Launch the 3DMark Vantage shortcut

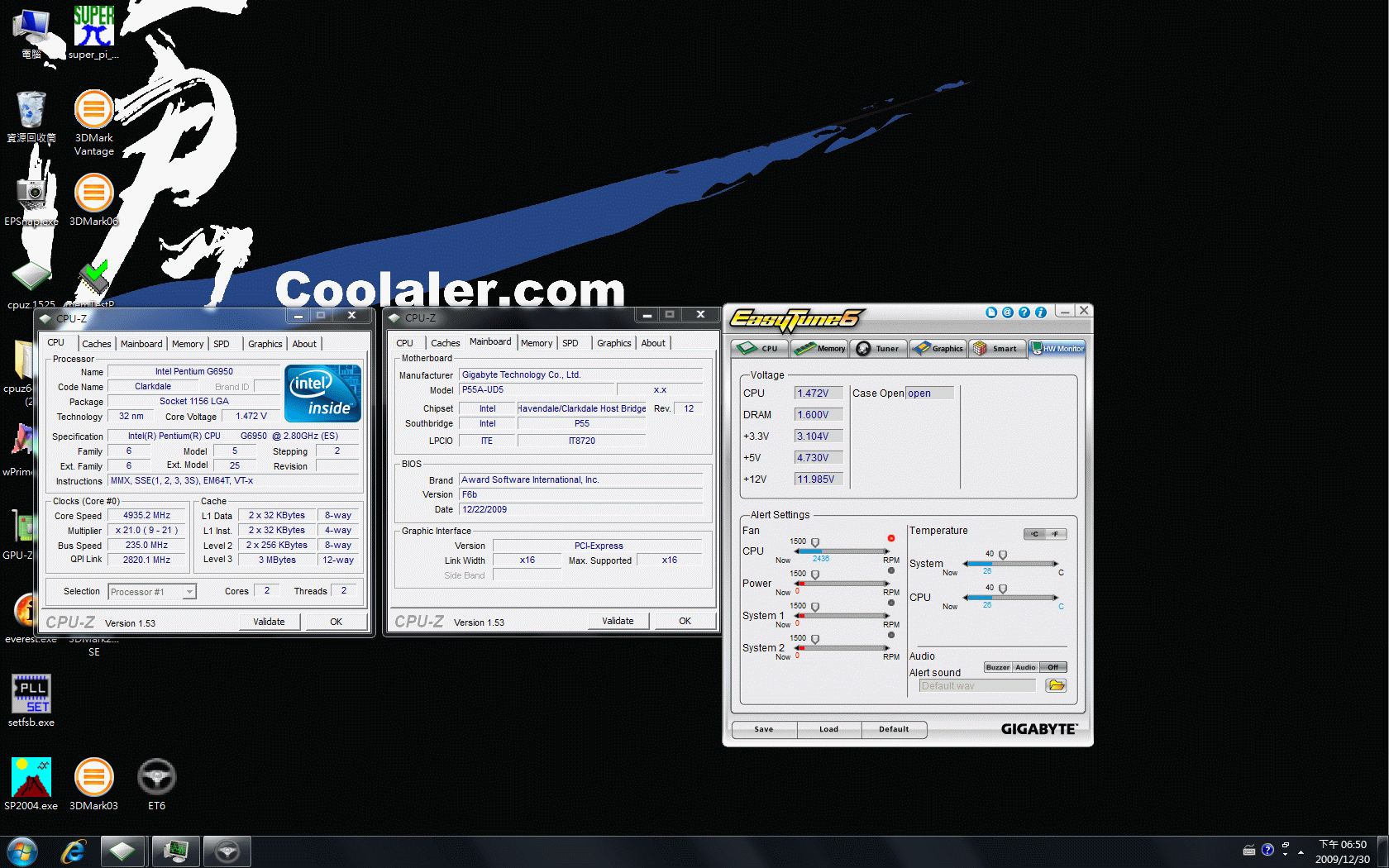click(x=93, y=122)
